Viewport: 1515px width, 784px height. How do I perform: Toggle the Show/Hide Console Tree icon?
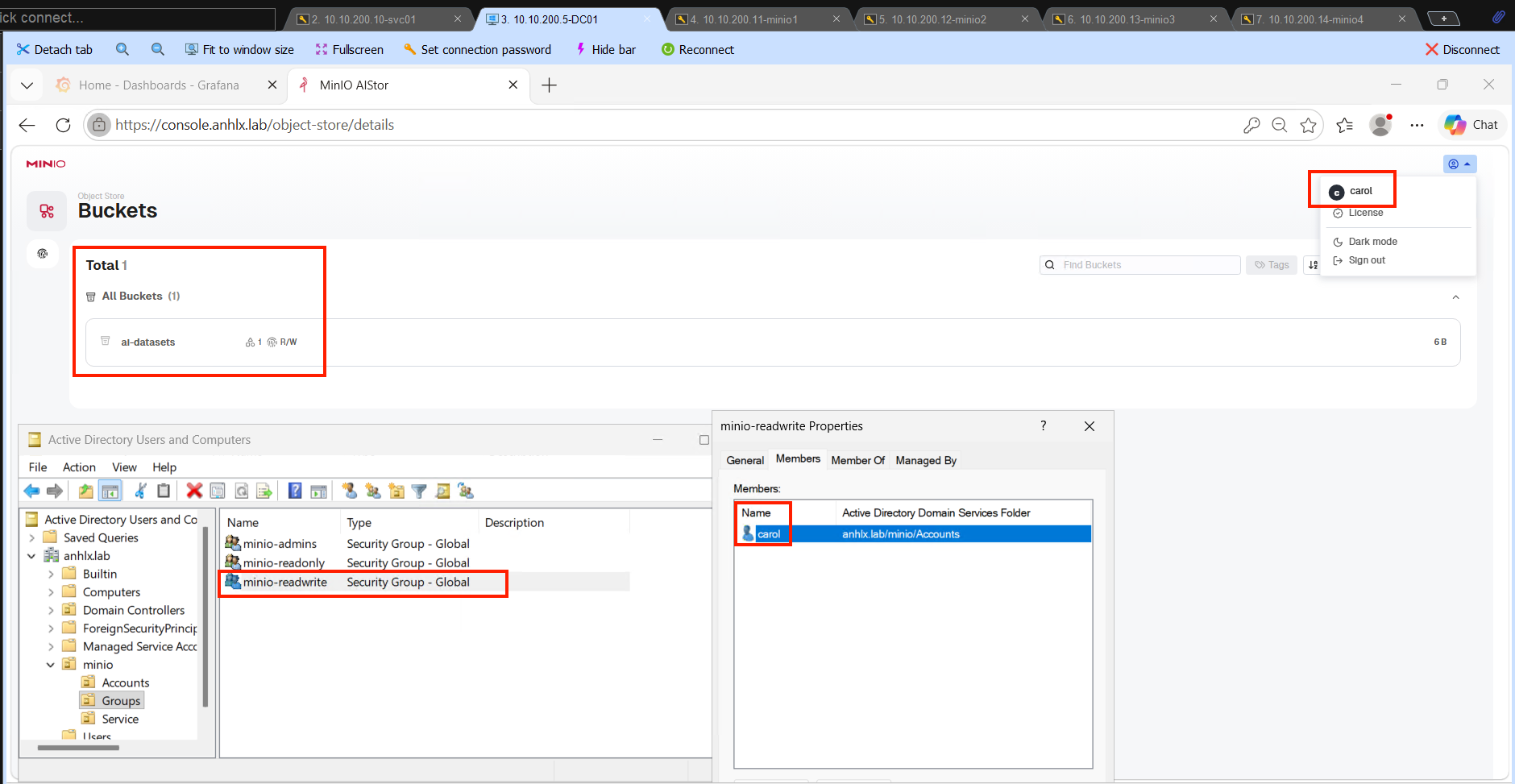[110, 491]
